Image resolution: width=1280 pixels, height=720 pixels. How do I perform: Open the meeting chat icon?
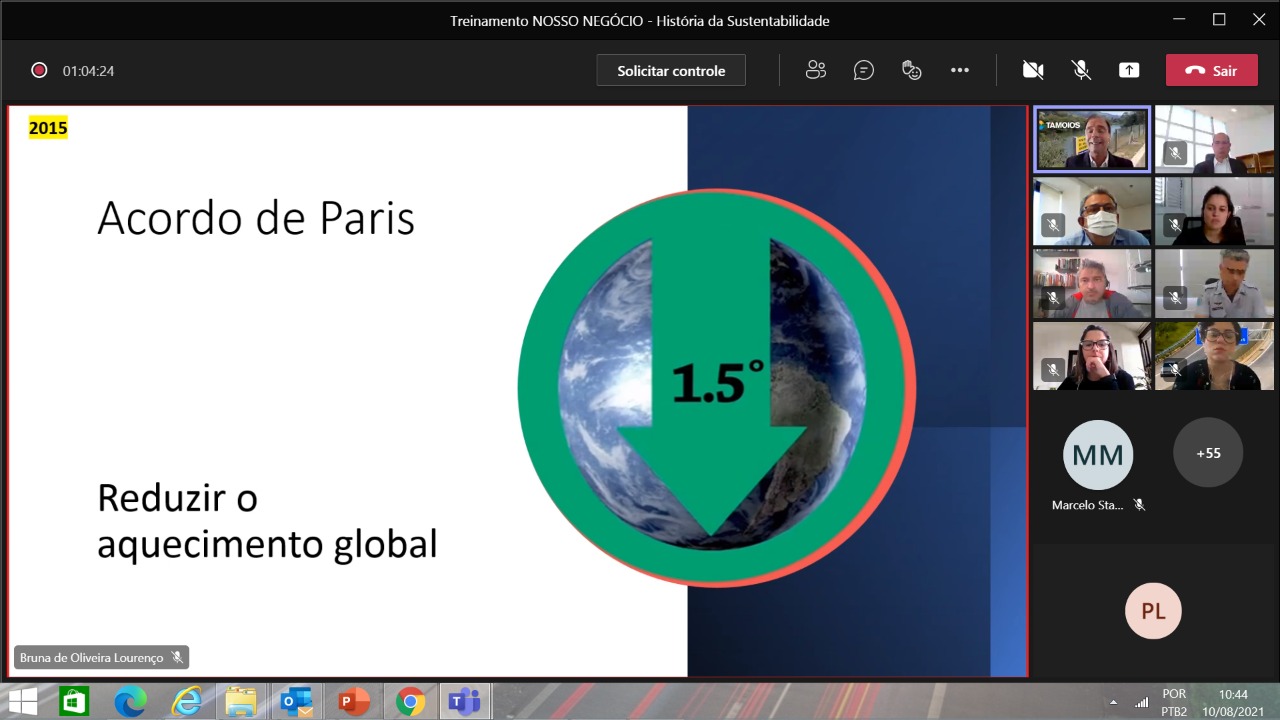(864, 70)
